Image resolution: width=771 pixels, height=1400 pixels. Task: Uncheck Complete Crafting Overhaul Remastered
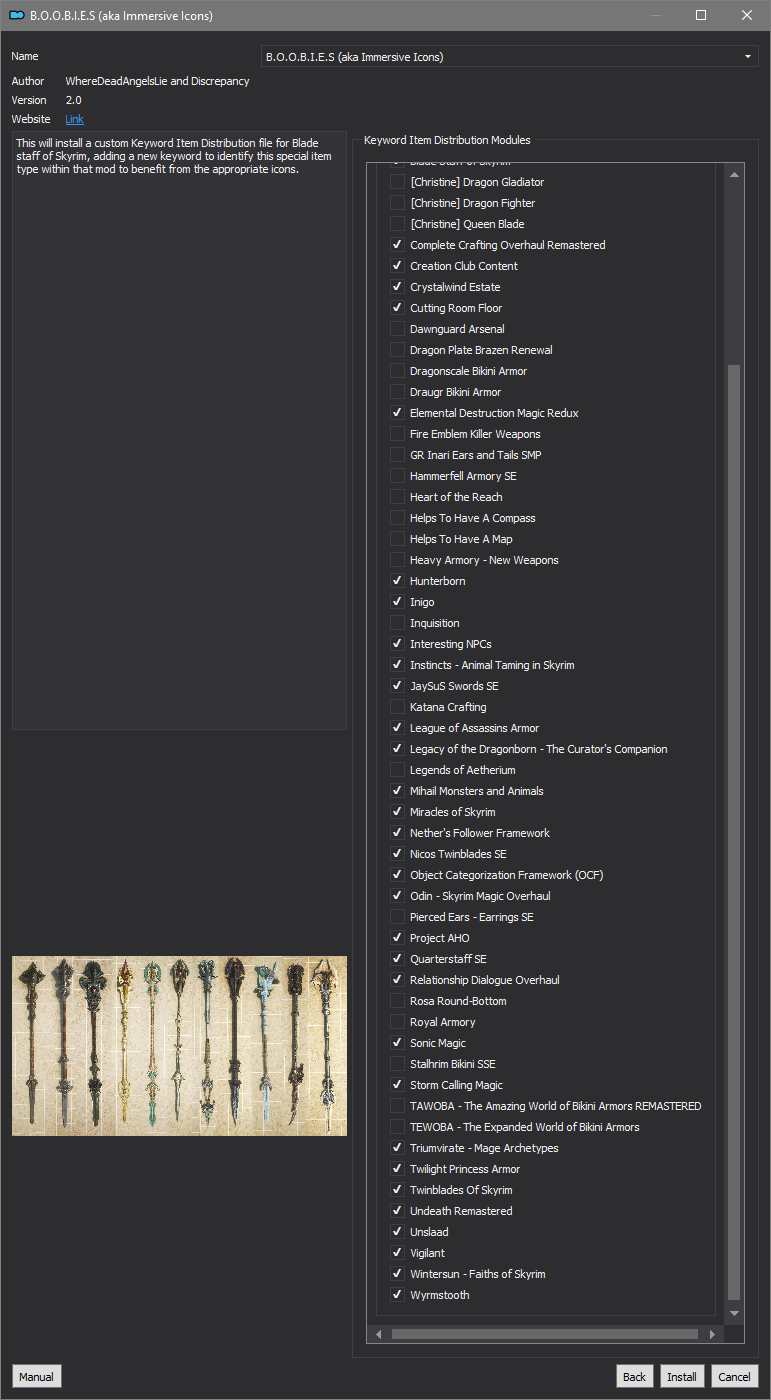tap(397, 245)
